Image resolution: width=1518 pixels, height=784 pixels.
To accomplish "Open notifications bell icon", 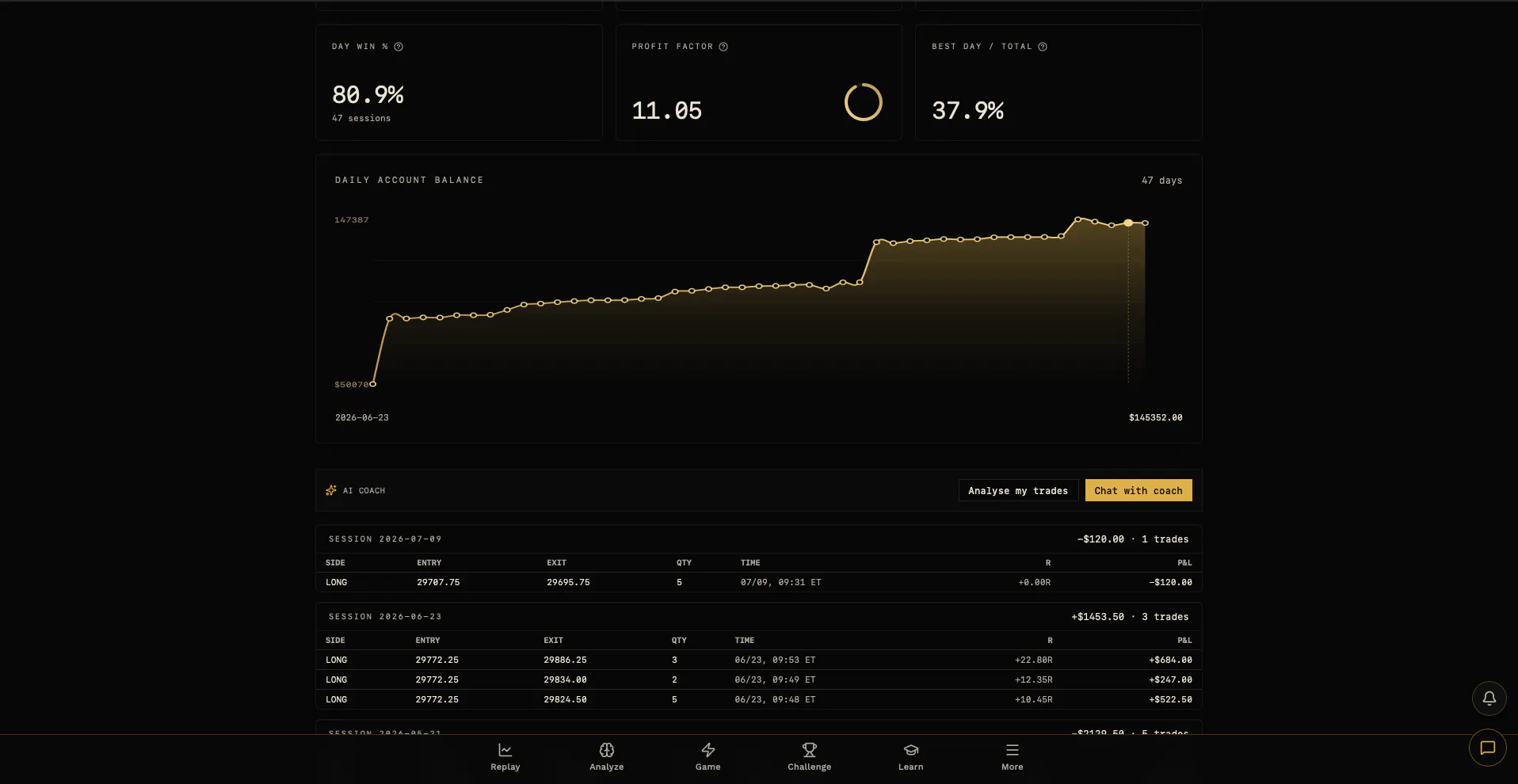I will (x=1489, y=698).
